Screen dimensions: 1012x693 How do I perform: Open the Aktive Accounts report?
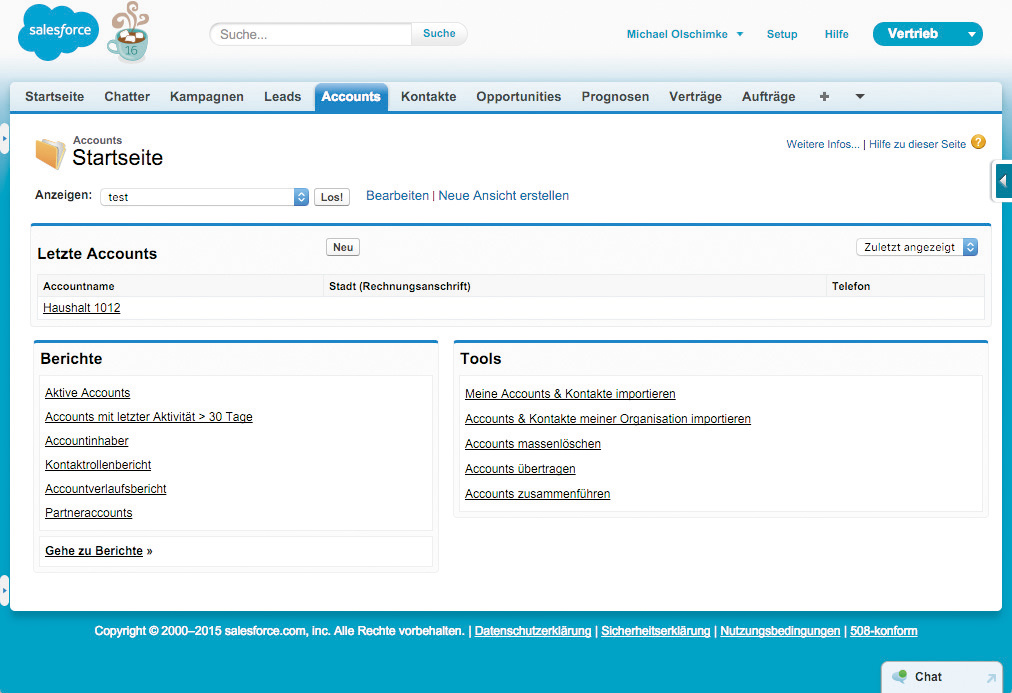pos(87,392)
